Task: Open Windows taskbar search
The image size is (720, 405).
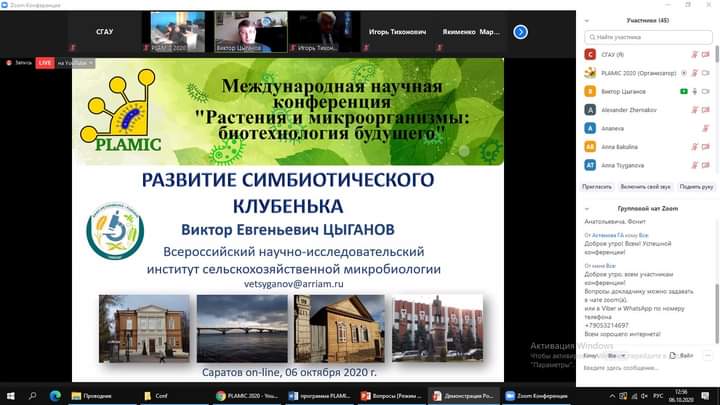Action: (x=32, y=395)
